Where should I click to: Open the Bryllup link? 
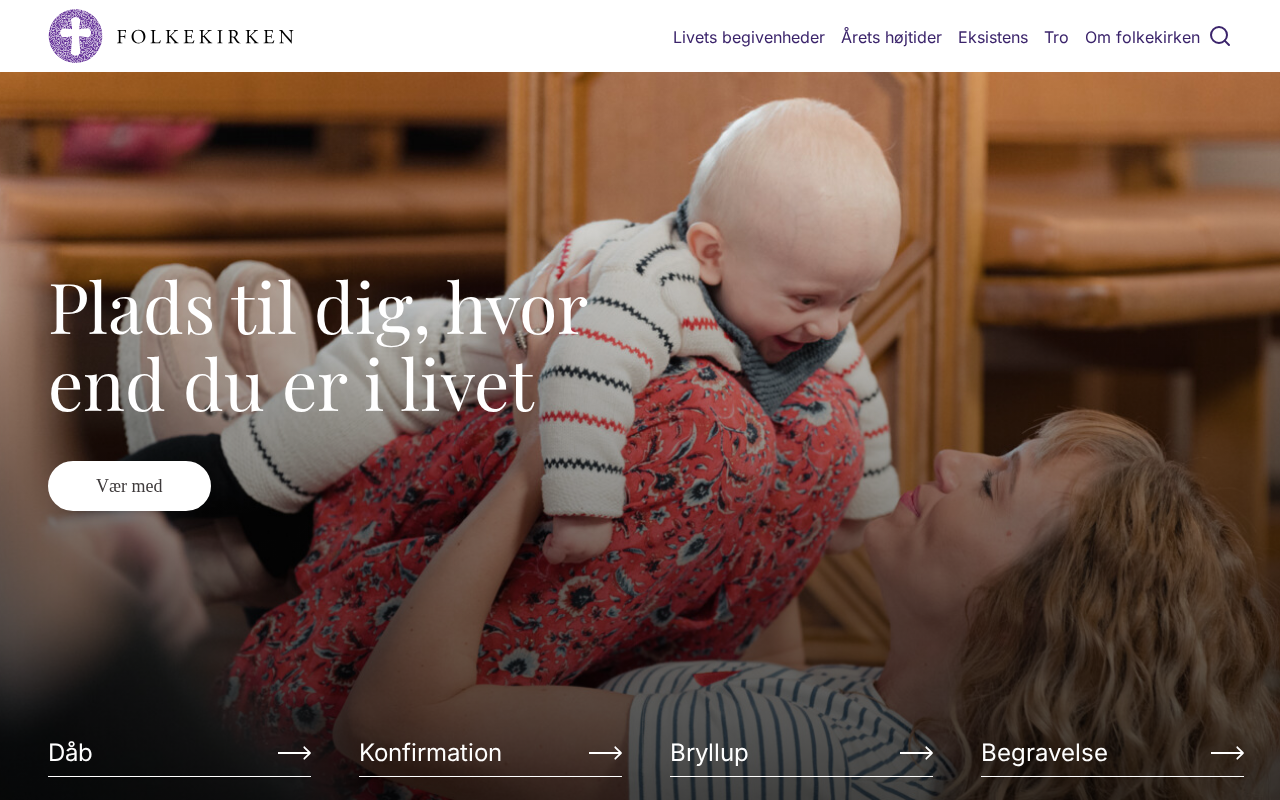(709, 752)
